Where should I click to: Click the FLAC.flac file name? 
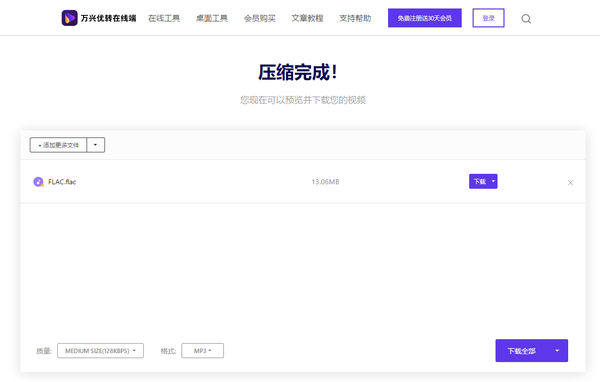click(62, 182)
